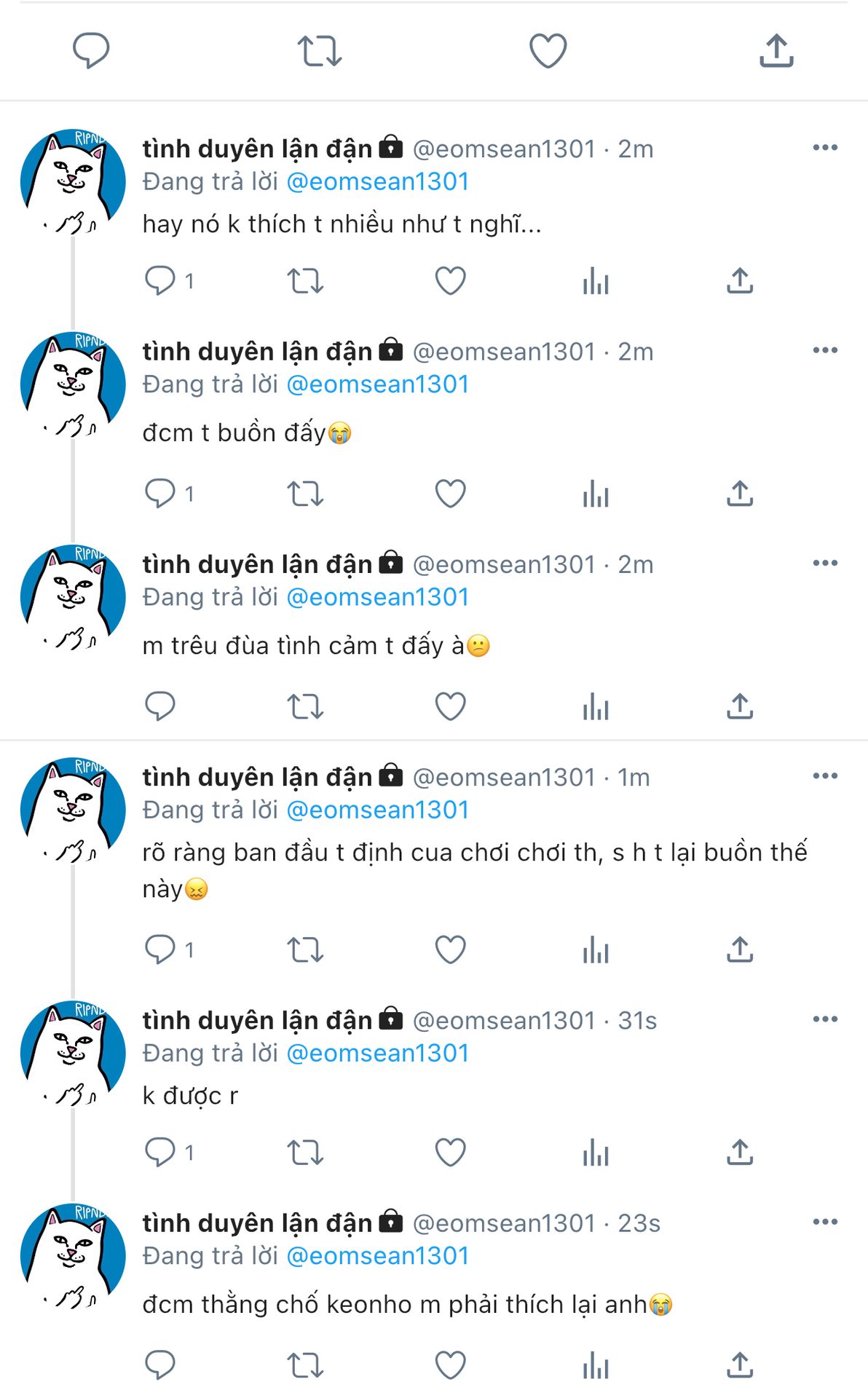This screenshot has width=868, height=1398.
Task: Reply to the topmost tweet with the comment icon
Action: click(91, 51)
